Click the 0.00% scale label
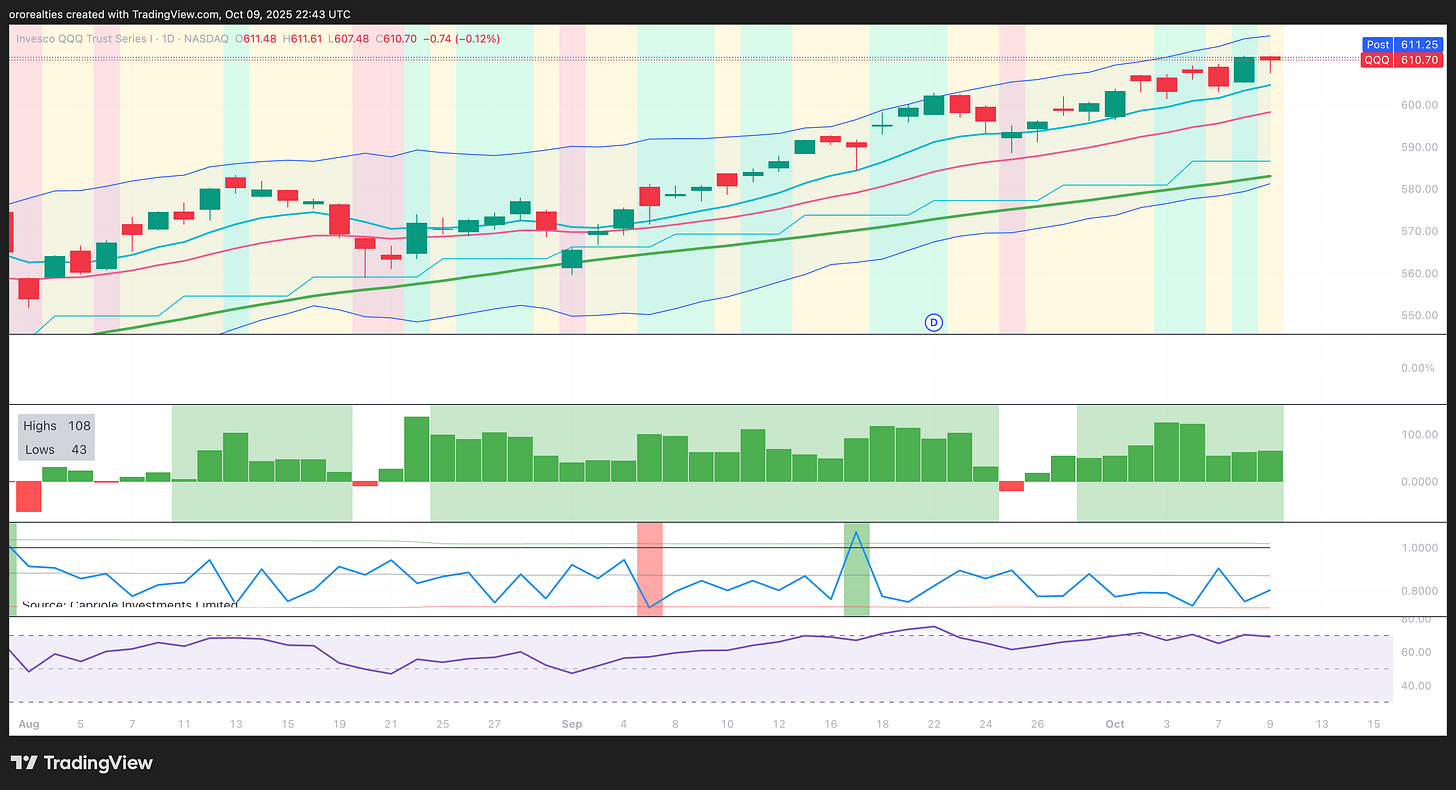Image resolution: width=1456 pixels, height=790 pixels. (x=1417, y=368)
